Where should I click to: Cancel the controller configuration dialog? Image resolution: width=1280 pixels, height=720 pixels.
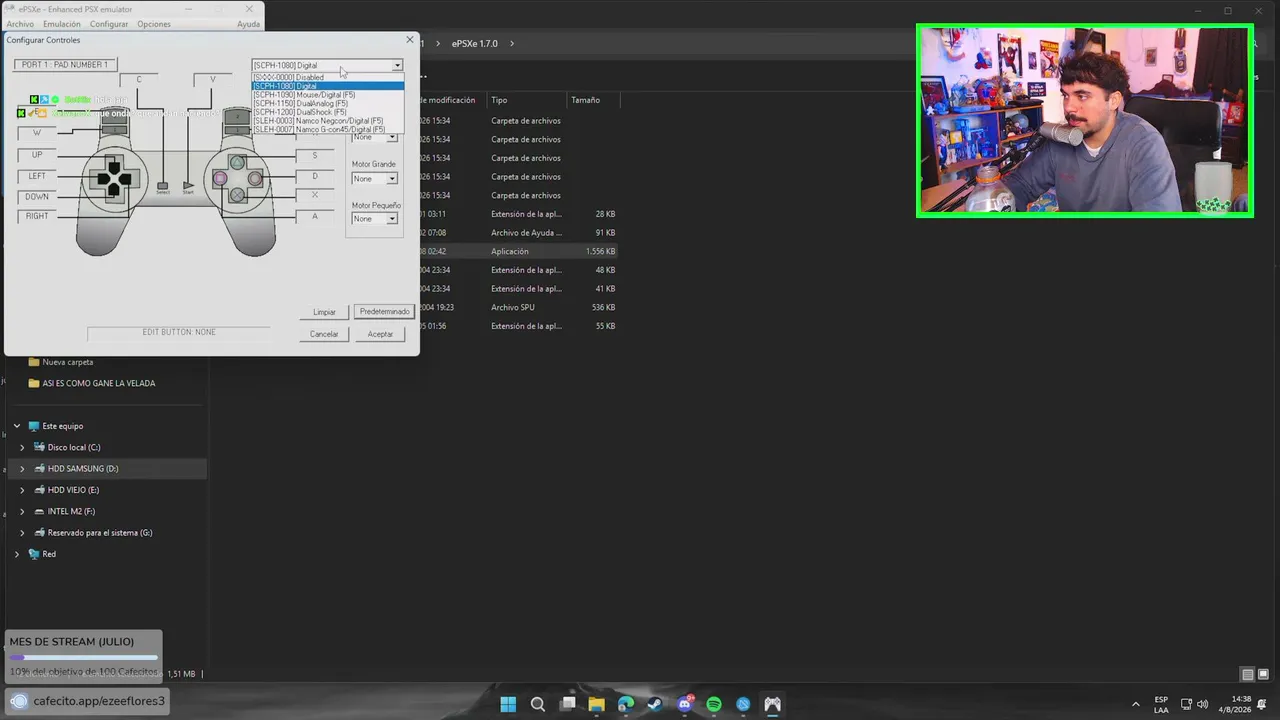point(324,334)
